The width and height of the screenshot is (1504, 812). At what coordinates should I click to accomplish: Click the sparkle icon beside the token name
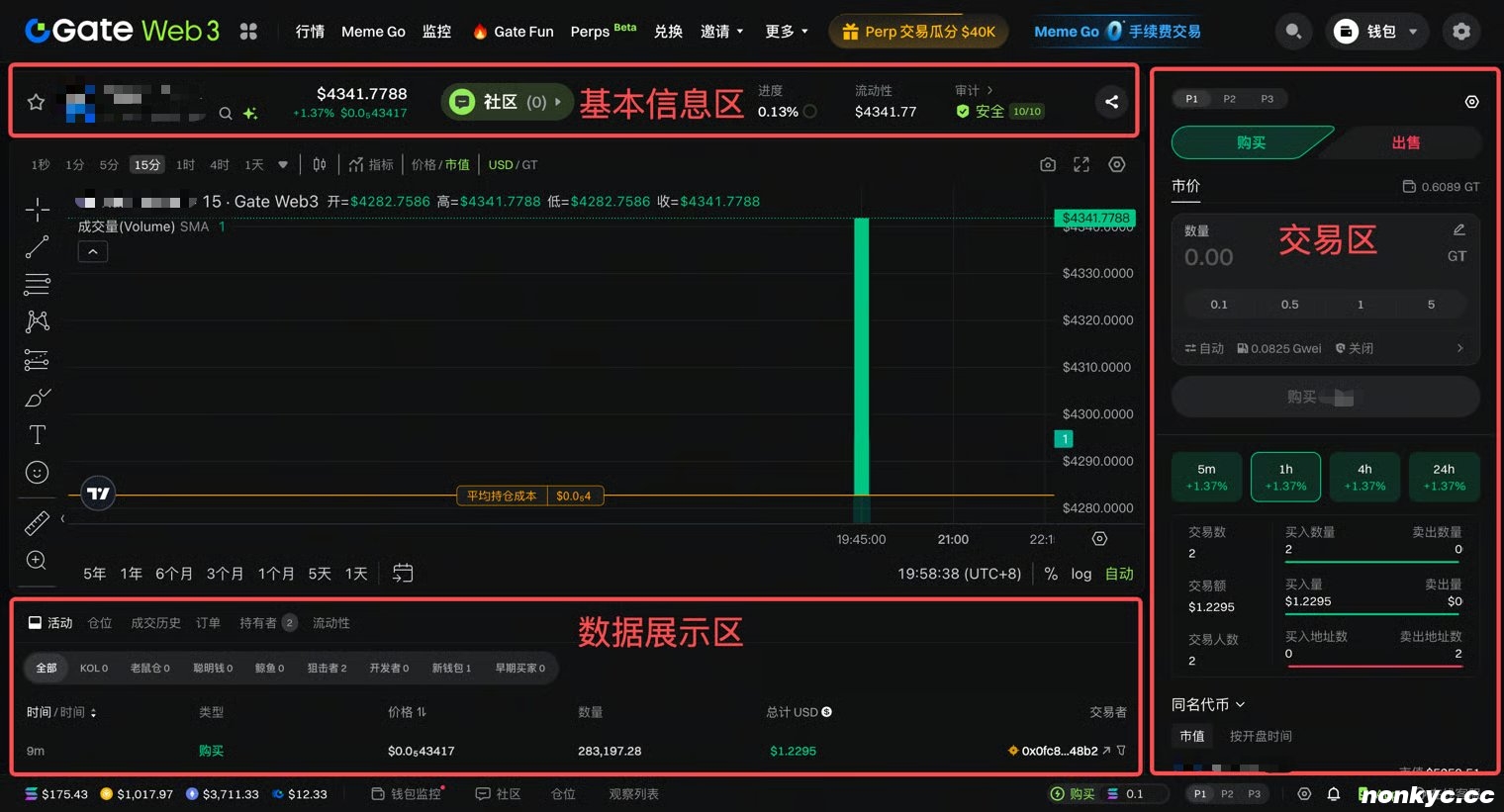coord(250,114)
